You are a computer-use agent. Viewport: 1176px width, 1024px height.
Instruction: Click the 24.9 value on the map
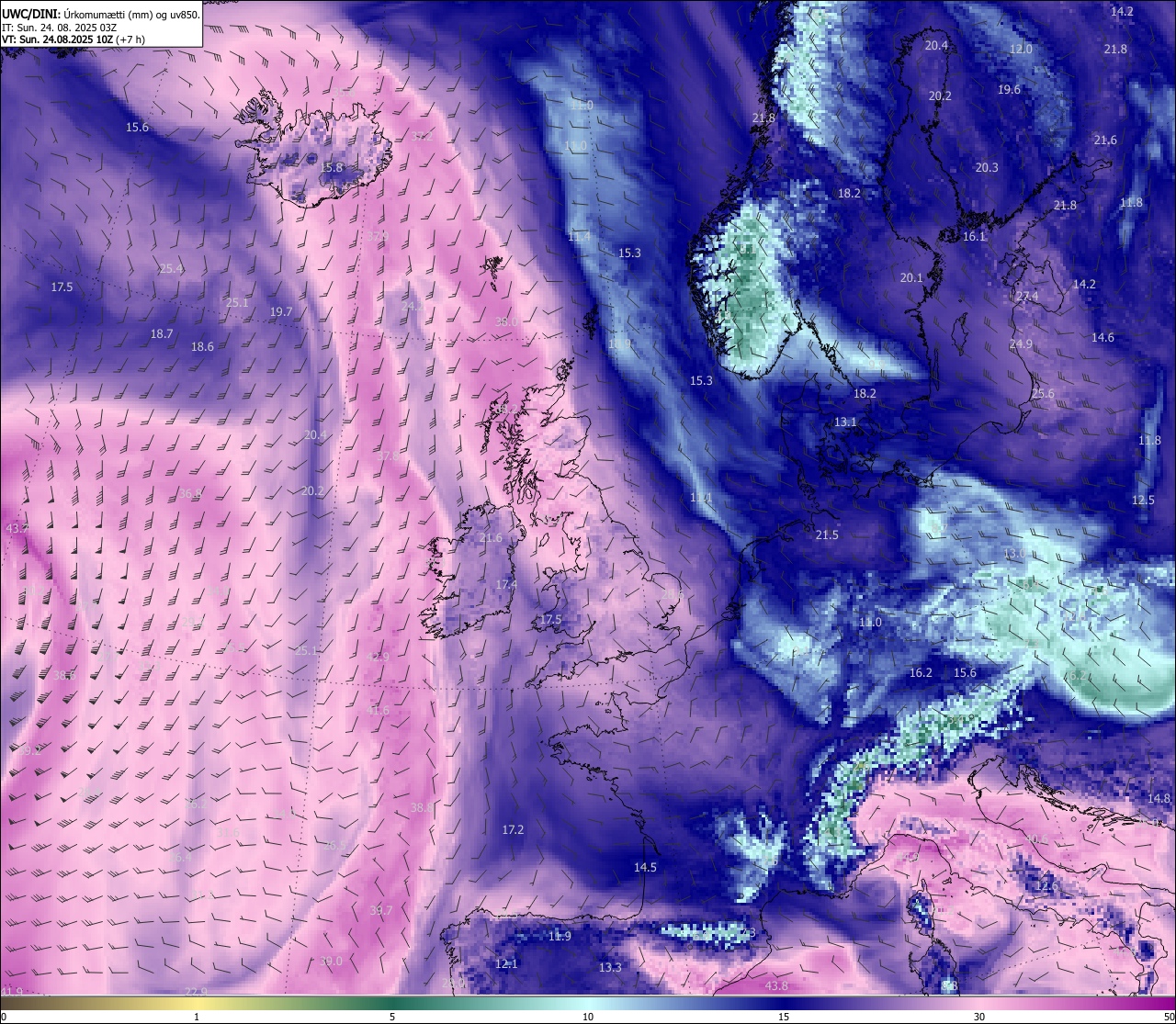point(1021,344)
